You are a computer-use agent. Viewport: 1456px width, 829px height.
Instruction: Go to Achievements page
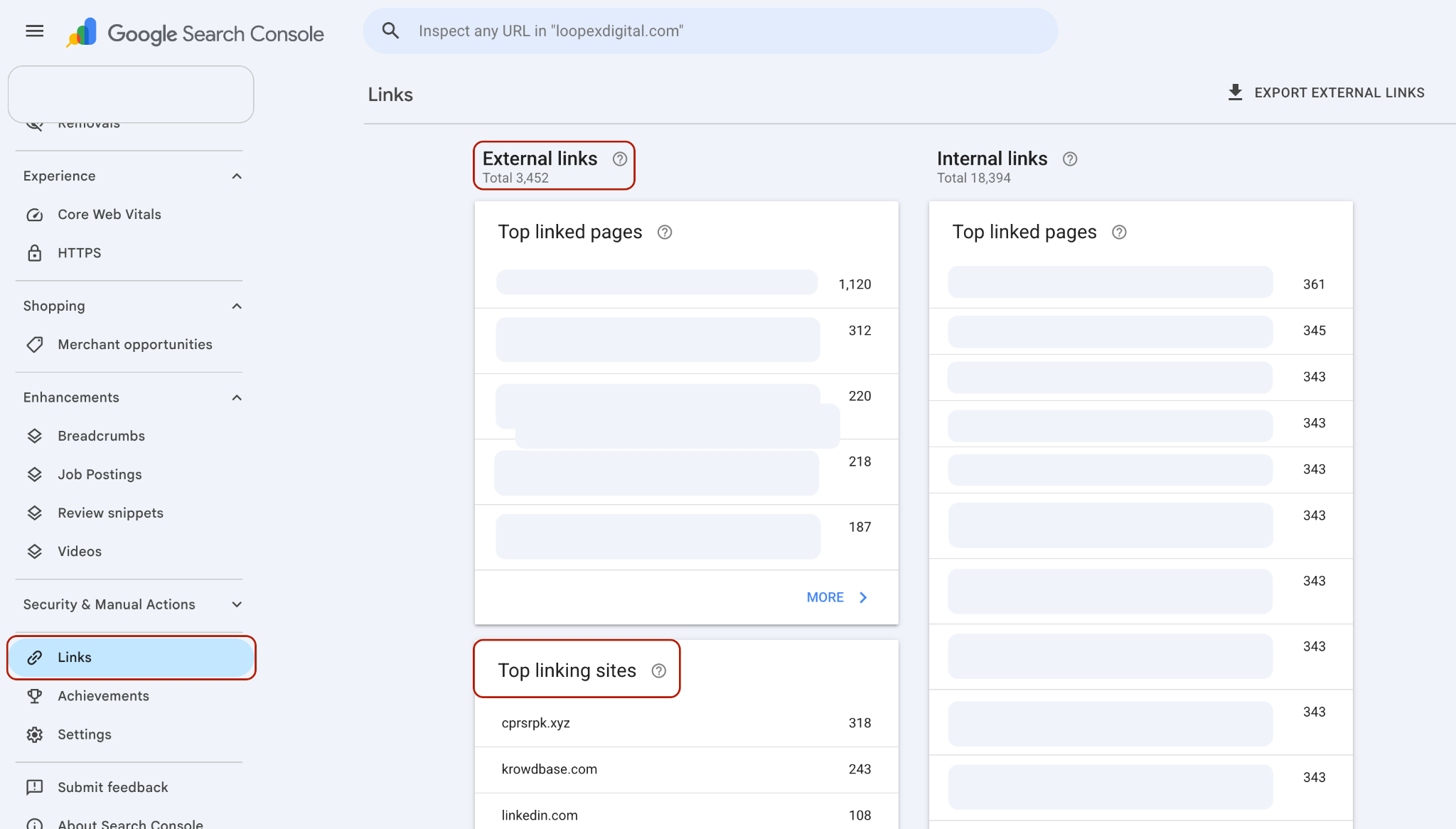(131, 696)
